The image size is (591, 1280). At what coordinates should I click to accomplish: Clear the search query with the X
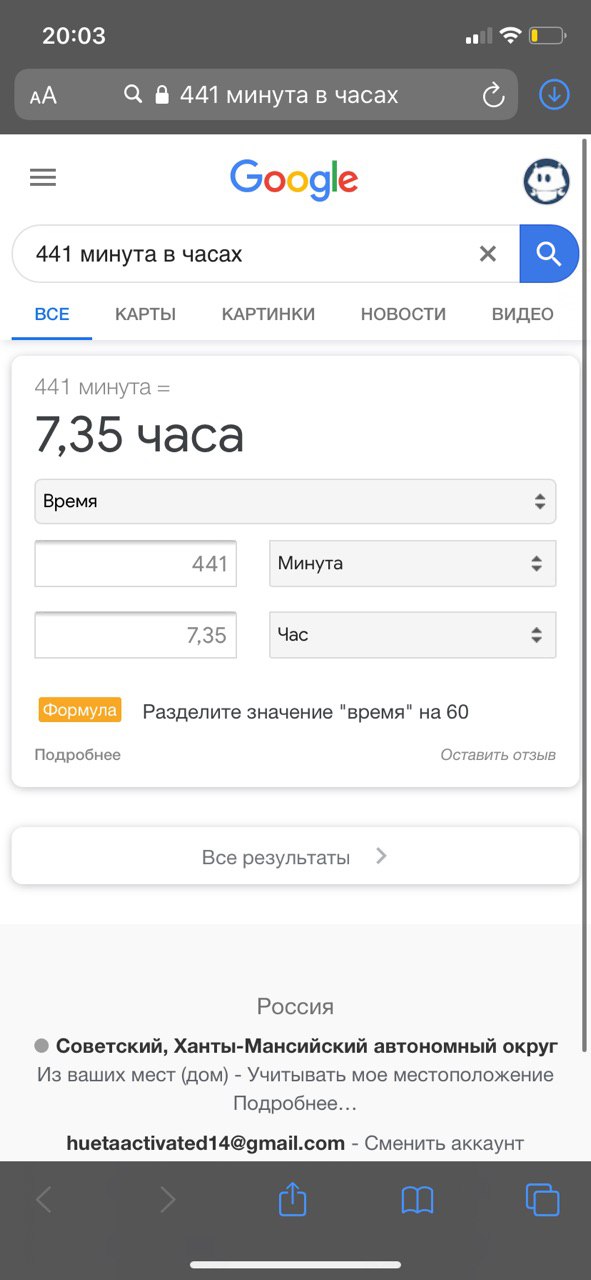[488, 254]
